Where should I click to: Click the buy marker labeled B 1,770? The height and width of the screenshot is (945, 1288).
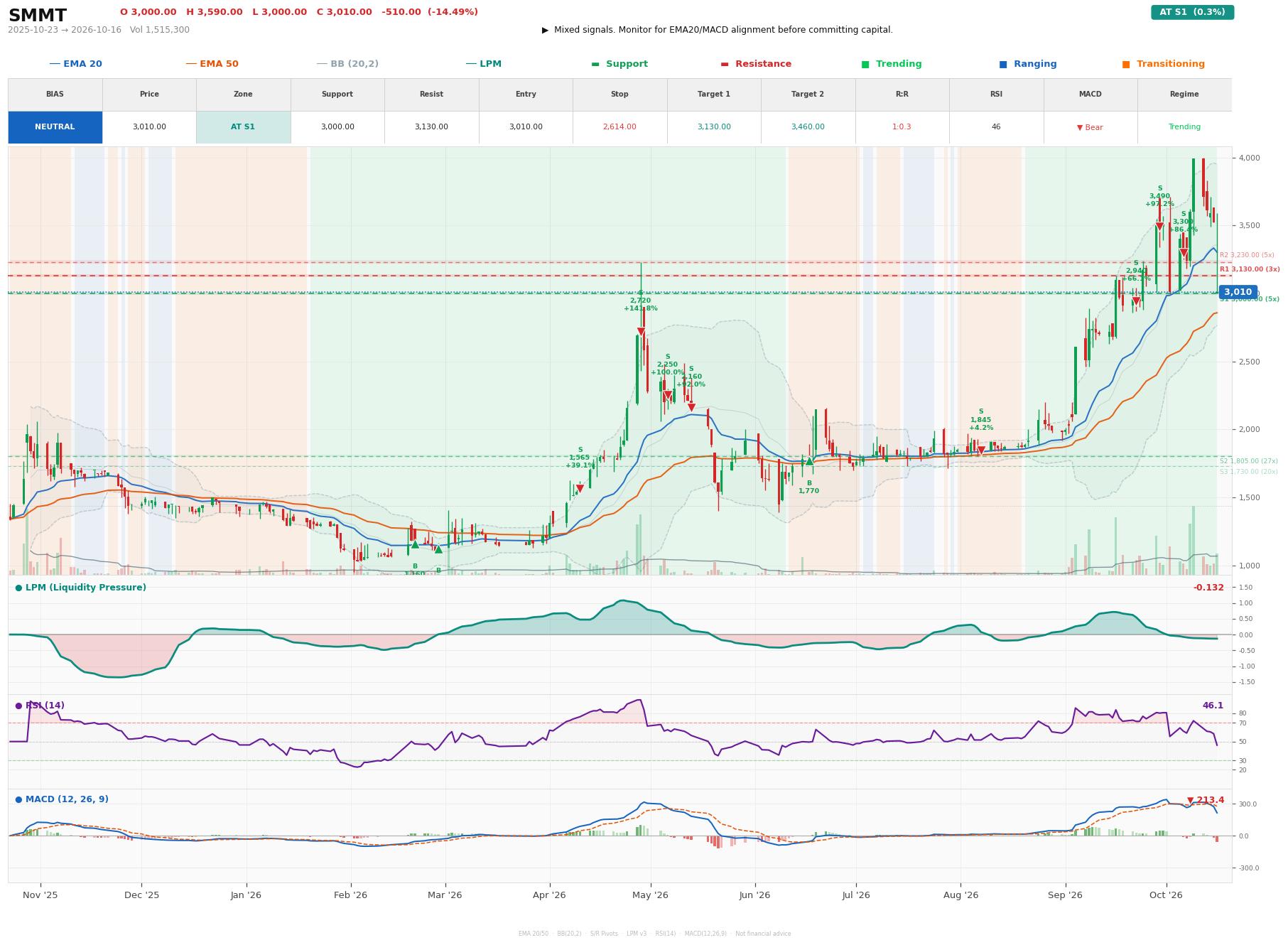(808, 461)
